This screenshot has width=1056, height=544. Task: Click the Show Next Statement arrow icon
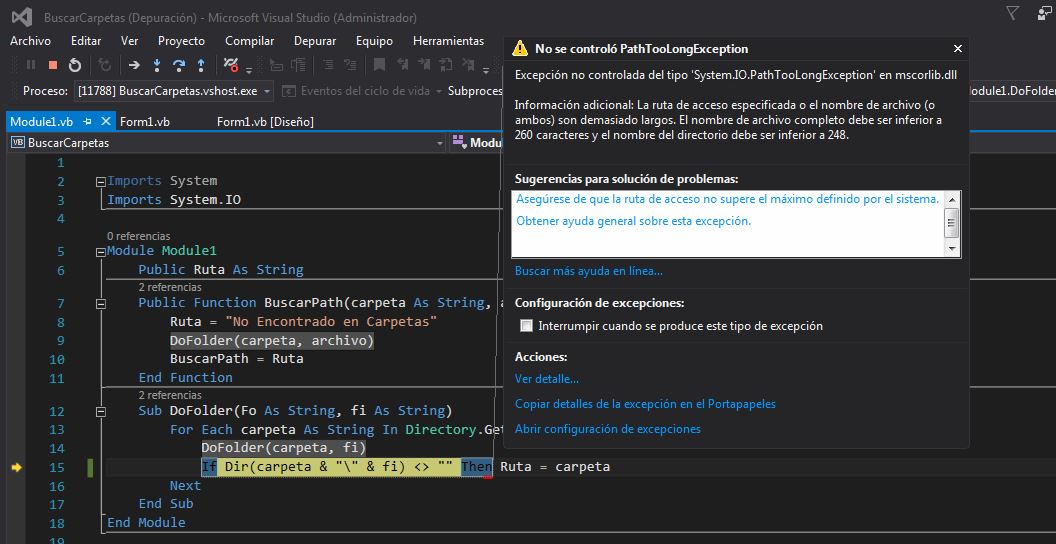point(134,65)
